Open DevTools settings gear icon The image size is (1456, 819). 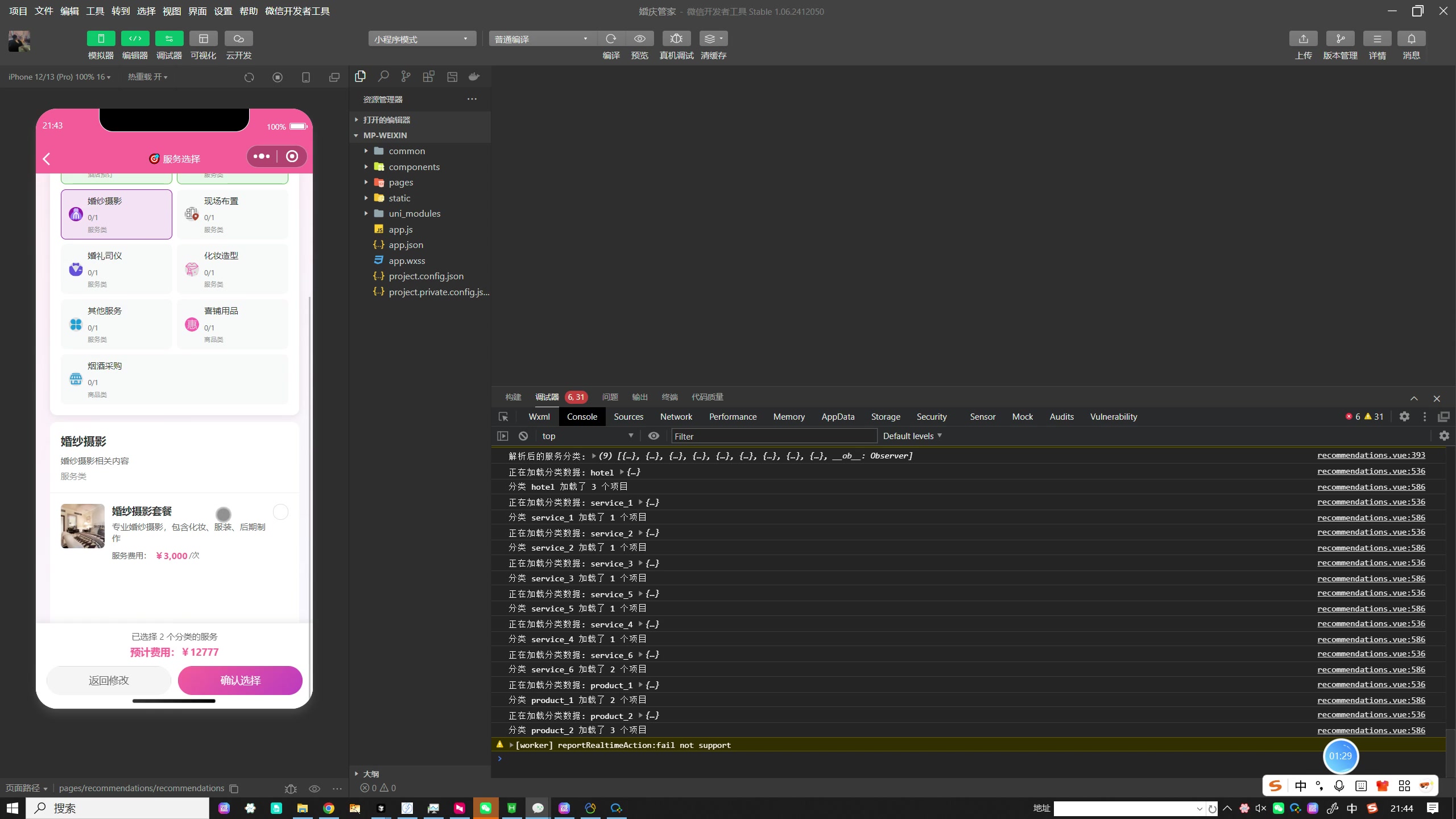coord(1404,417)
